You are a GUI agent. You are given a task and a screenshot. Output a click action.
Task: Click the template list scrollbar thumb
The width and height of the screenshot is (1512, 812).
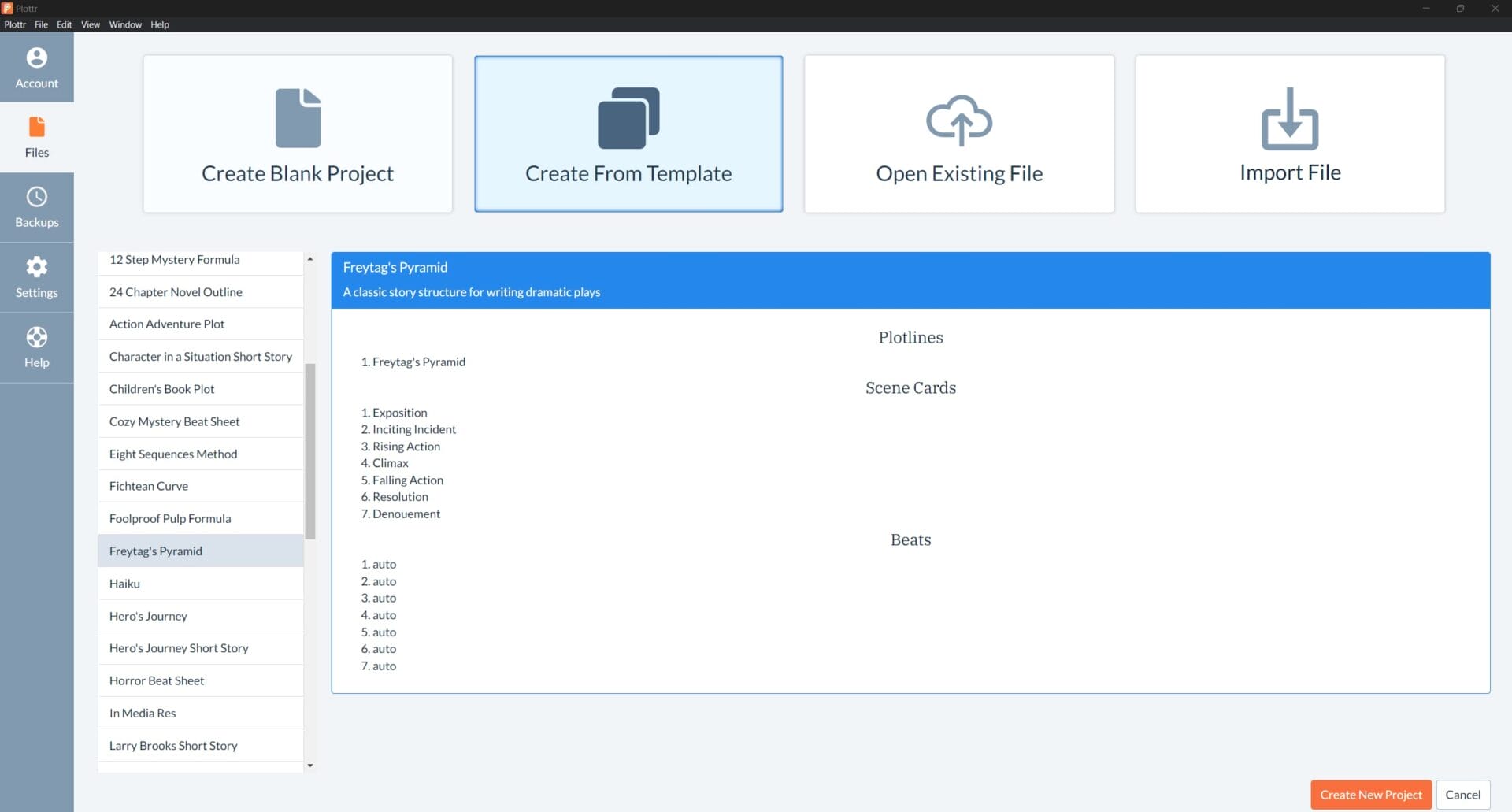tap(310, 450)
